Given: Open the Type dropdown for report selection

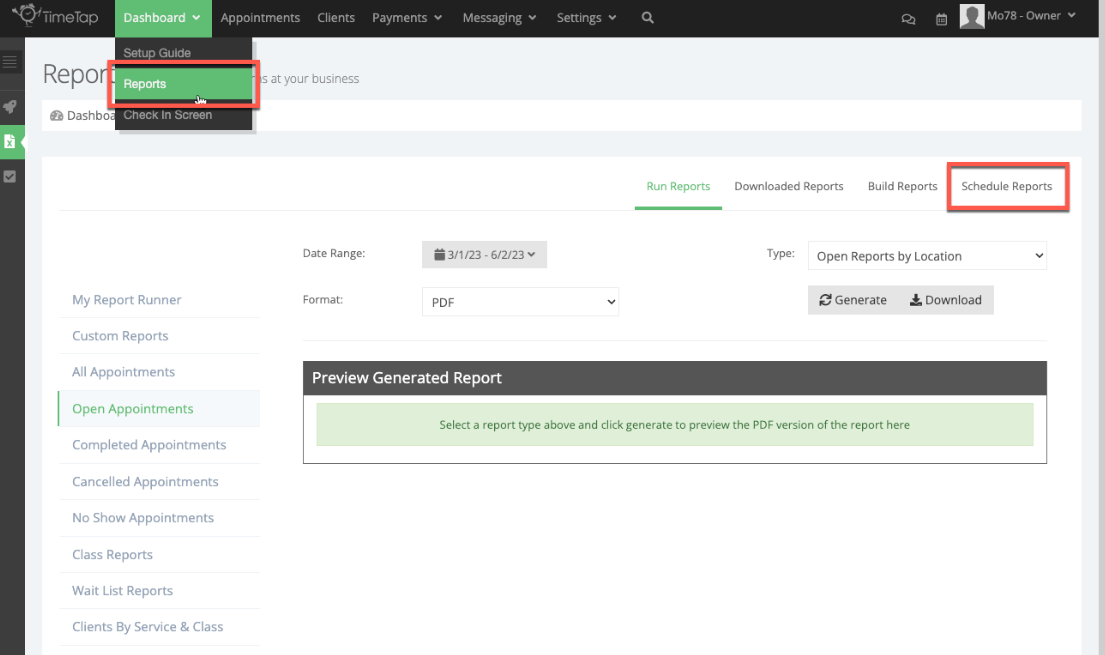Looking at the screenshot, I should point(926,255).
